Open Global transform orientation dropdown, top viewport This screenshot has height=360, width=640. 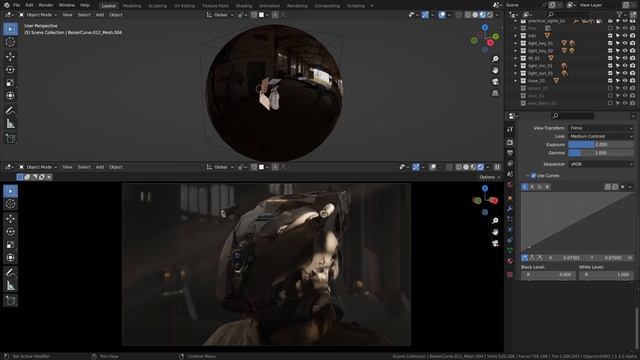click(x=220, y=15)
